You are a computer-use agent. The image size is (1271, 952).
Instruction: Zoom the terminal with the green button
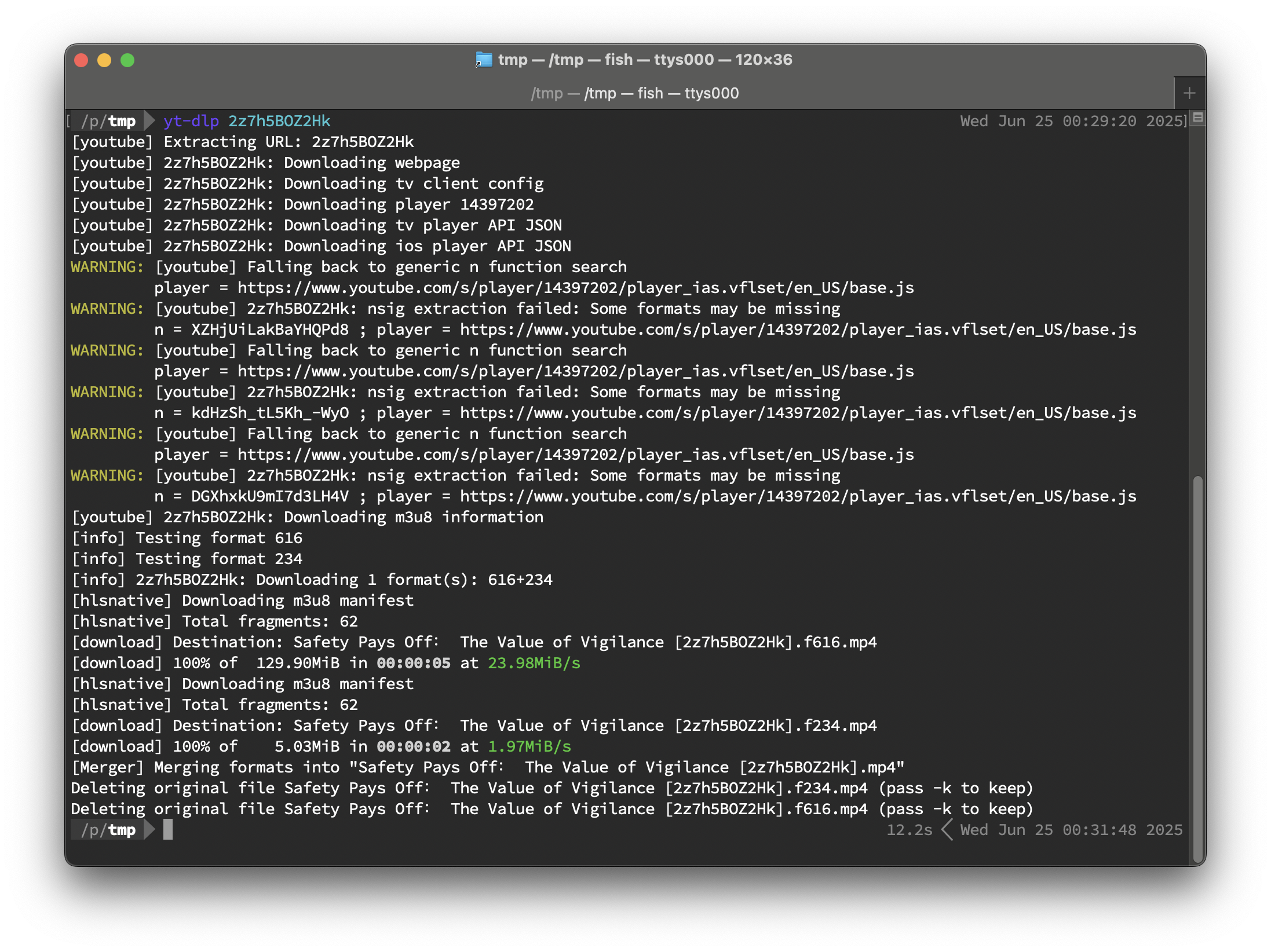pyautogui.click(x=127, y=60)
